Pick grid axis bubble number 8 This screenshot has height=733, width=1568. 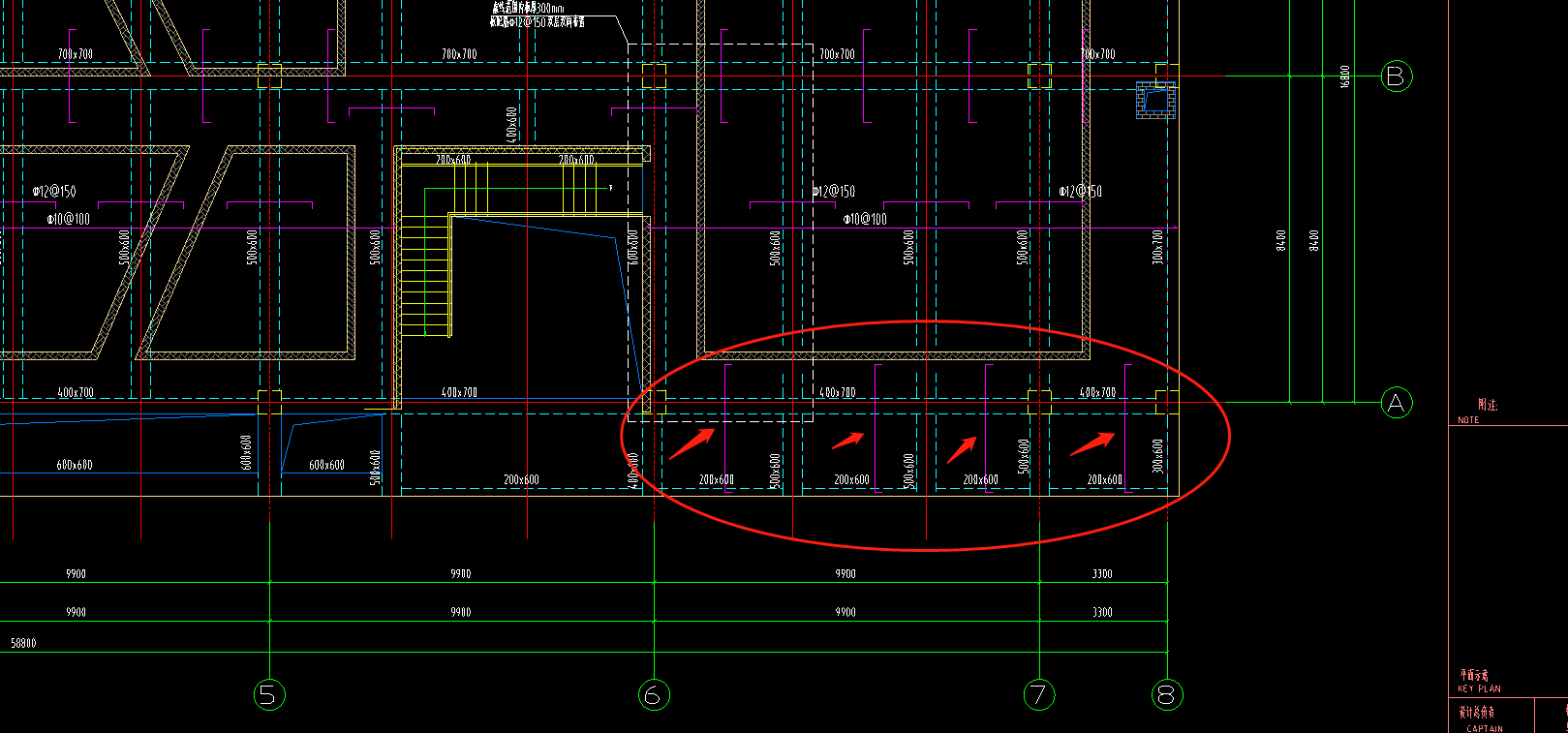coord(1167,694)
